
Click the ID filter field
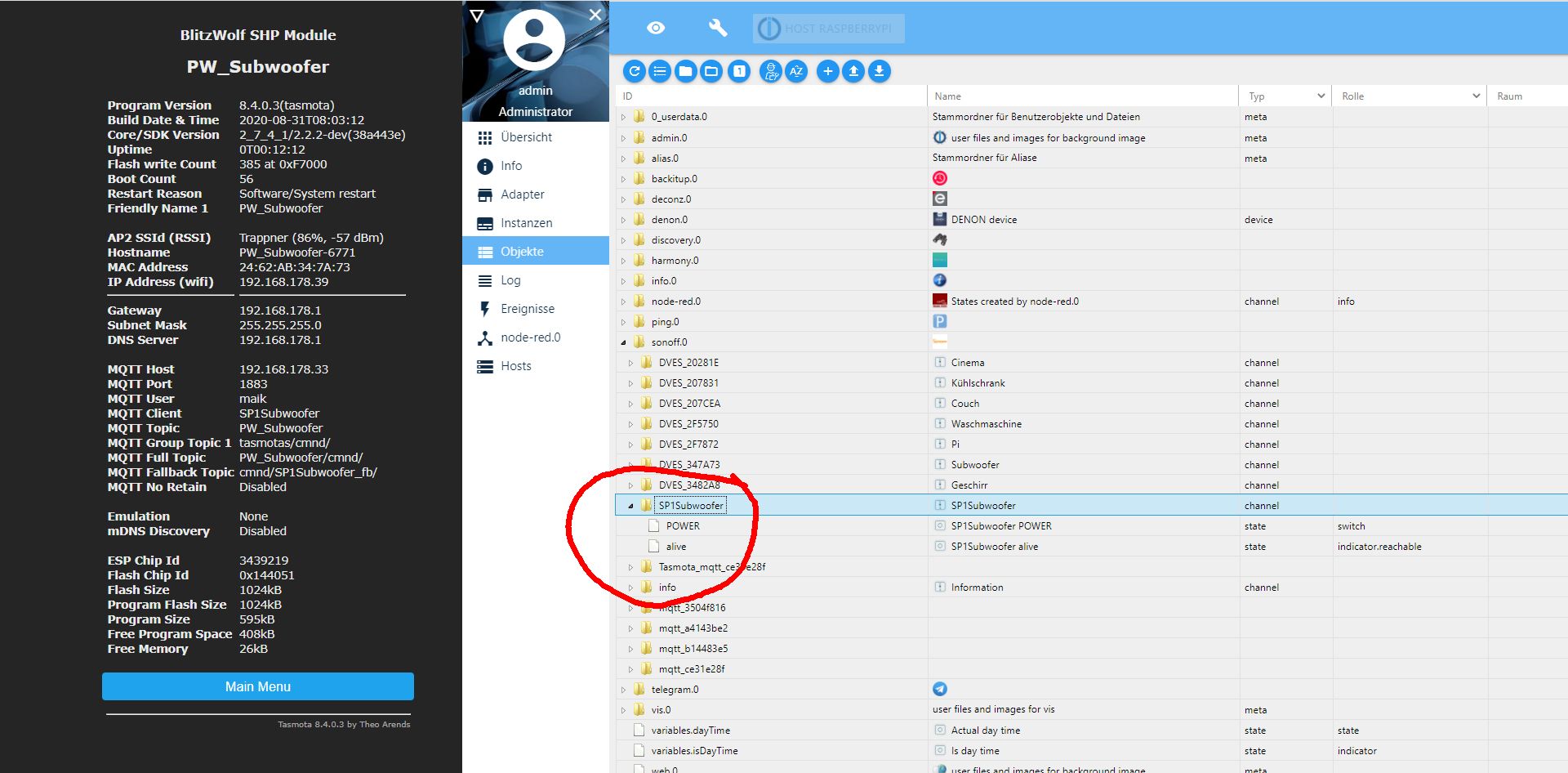point(772,96)
